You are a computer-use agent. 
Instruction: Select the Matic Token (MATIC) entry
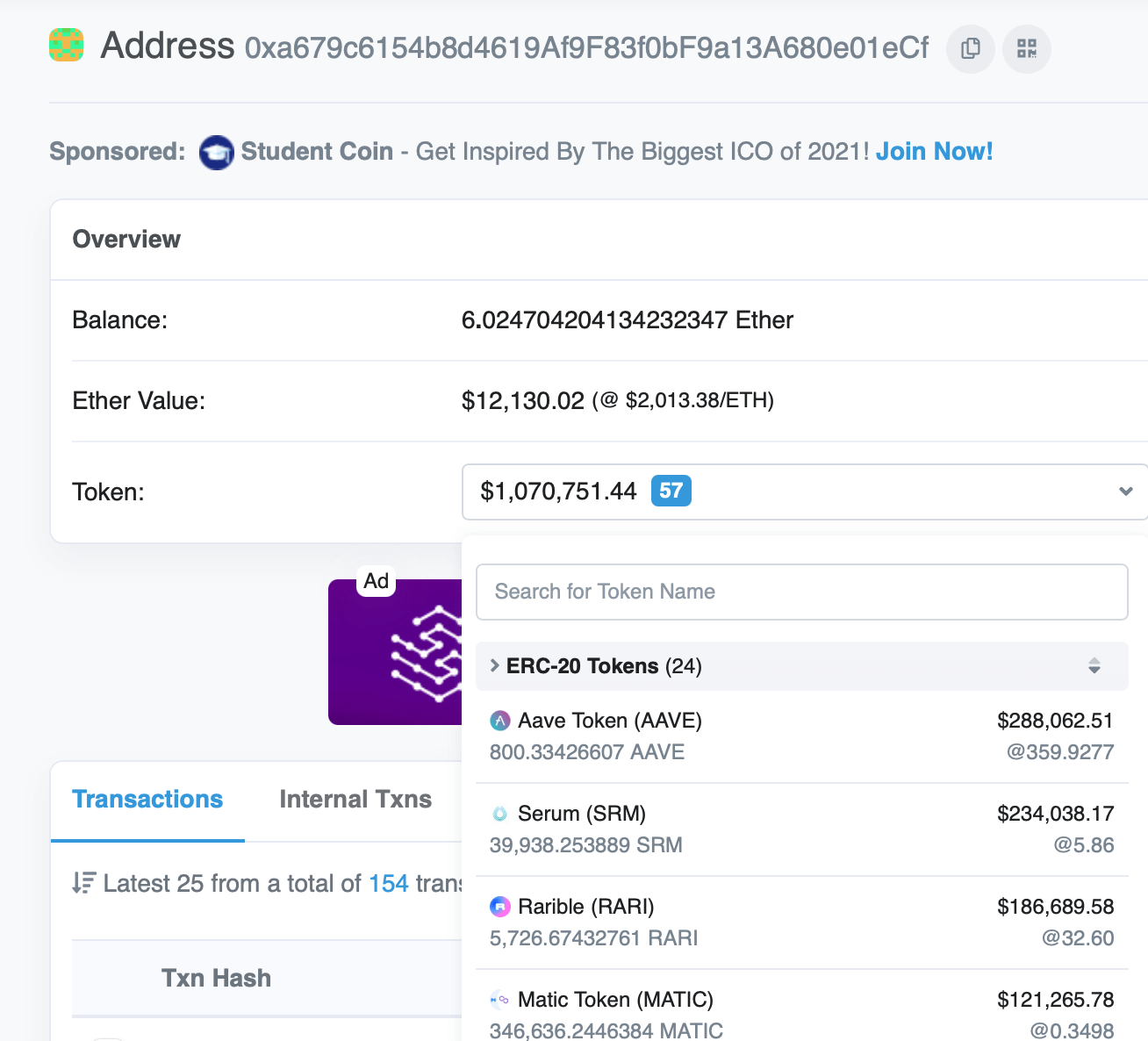801,1006
